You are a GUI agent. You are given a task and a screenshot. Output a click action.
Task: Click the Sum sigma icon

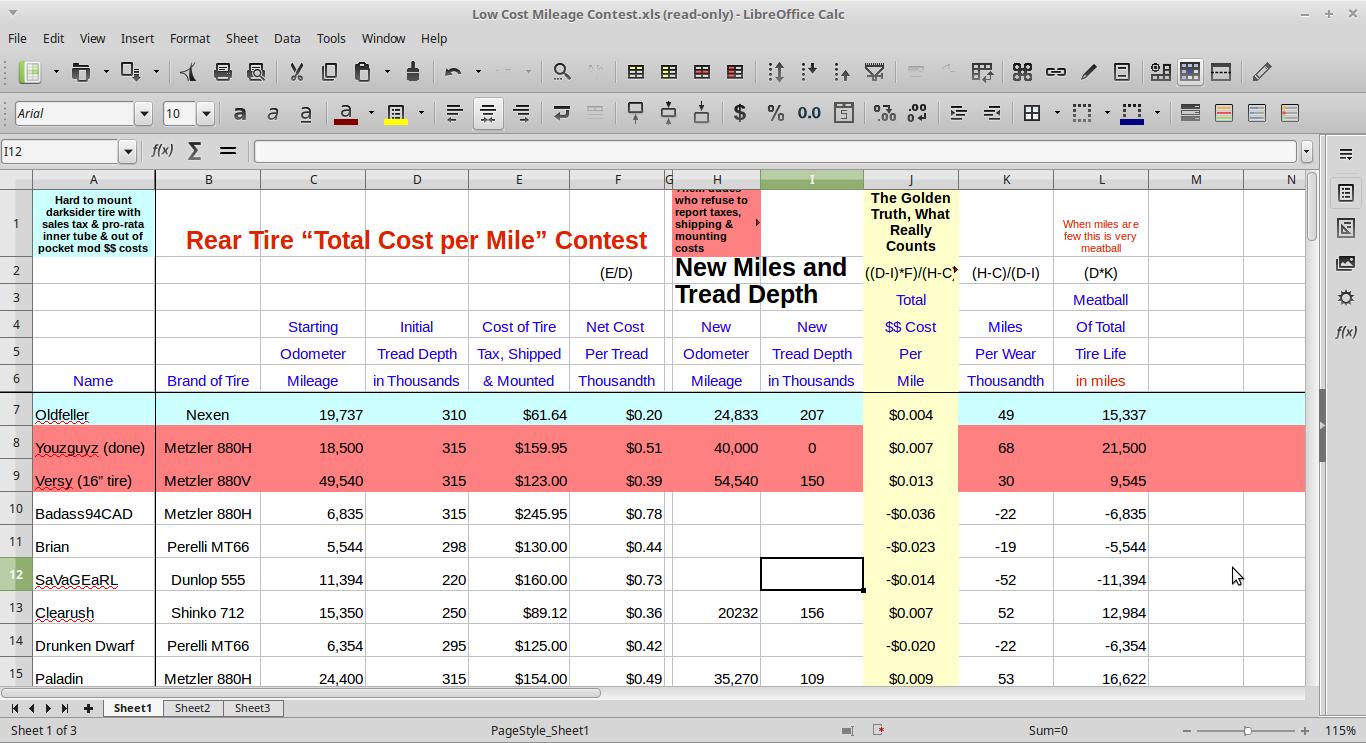pos(195,151)
